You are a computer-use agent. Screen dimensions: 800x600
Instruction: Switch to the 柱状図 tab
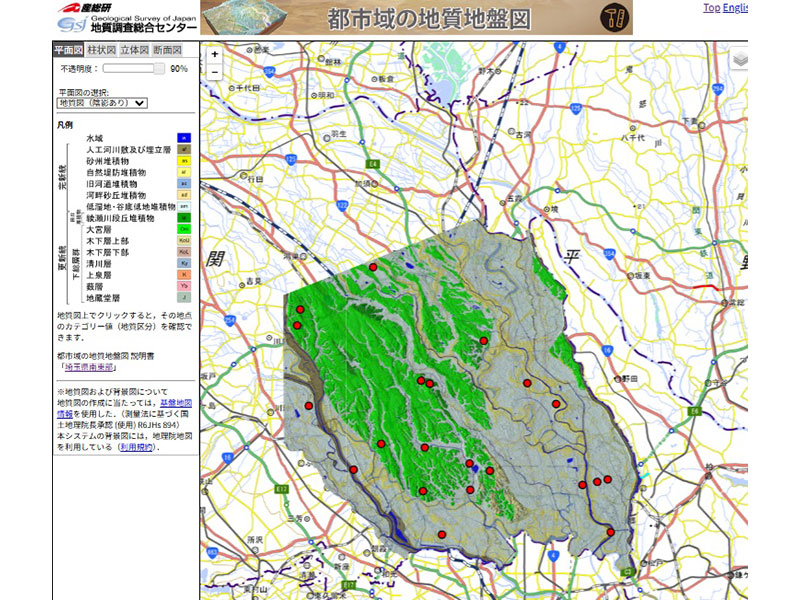(x=101, y=50)
